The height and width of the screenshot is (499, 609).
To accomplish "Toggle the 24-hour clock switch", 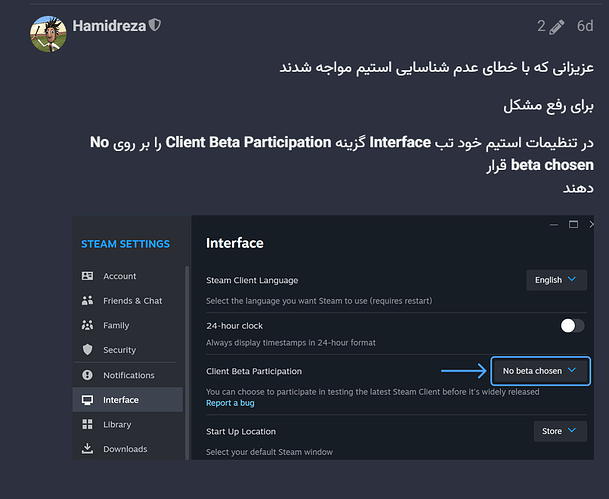I will (x=572, y=325).
